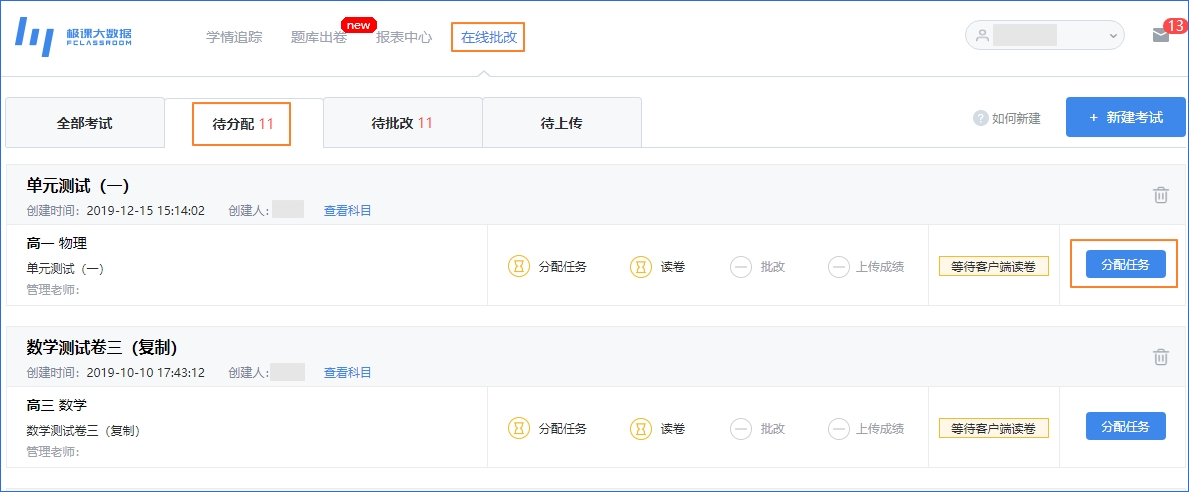Click 分配任务 button for 高一 物理
The width and height of the screenshot is (1189, 492).
click(1125, 265)
